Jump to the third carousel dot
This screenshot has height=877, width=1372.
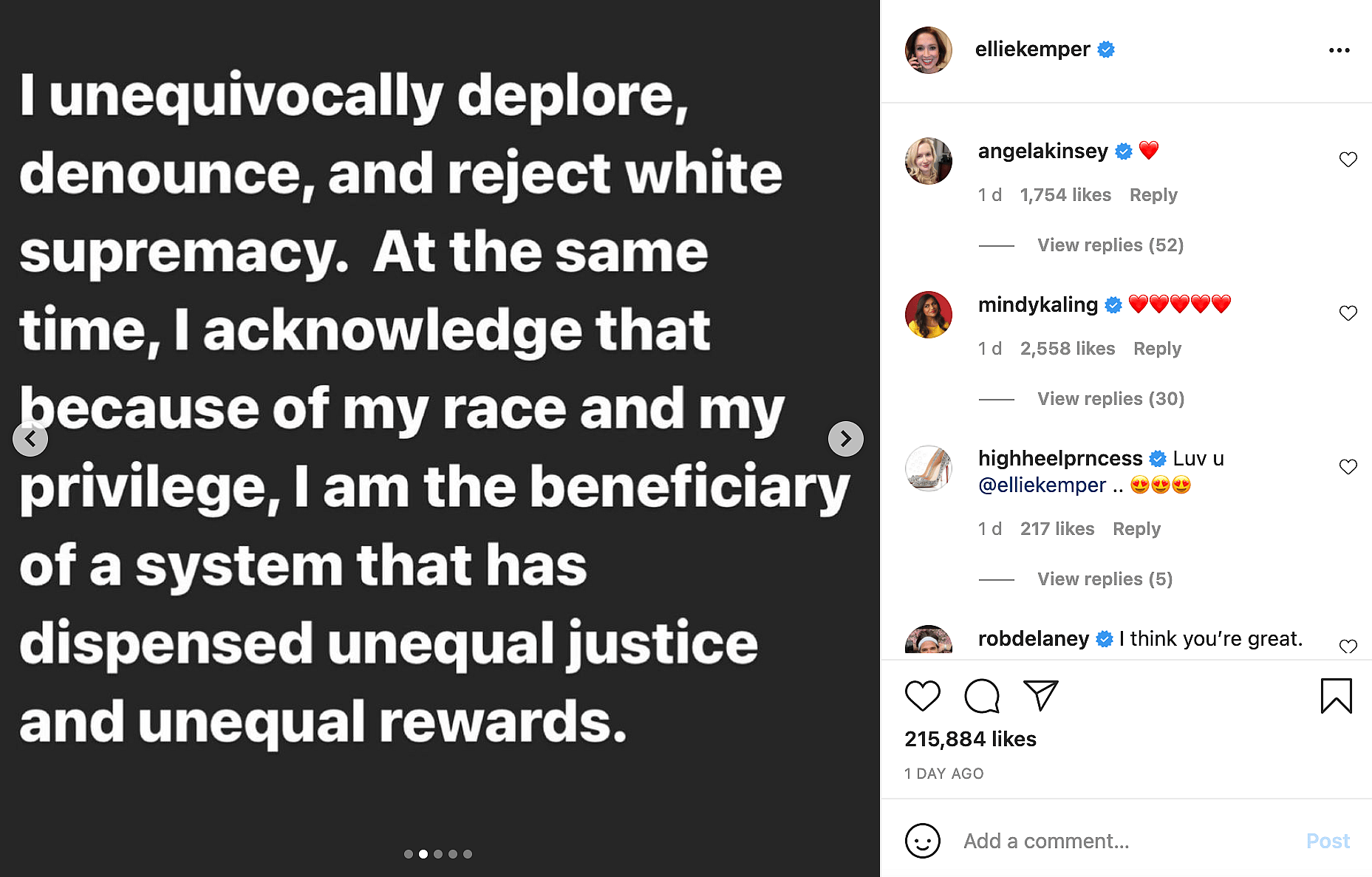pos(438,854)
